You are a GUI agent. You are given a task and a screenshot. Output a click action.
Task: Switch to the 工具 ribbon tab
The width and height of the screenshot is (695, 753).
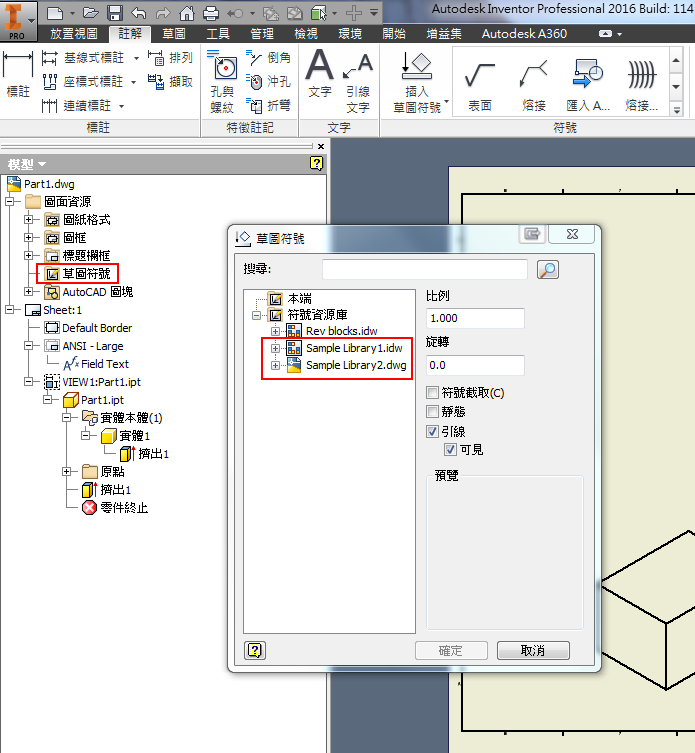click(x=218, y=34)
